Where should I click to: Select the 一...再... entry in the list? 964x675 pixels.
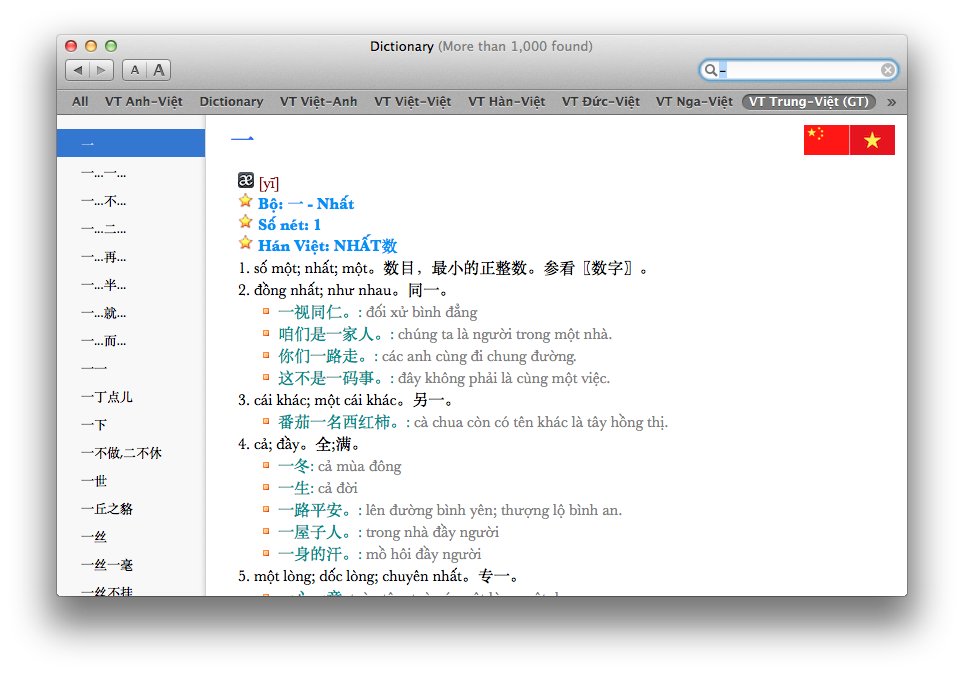(x=131, y=257)
